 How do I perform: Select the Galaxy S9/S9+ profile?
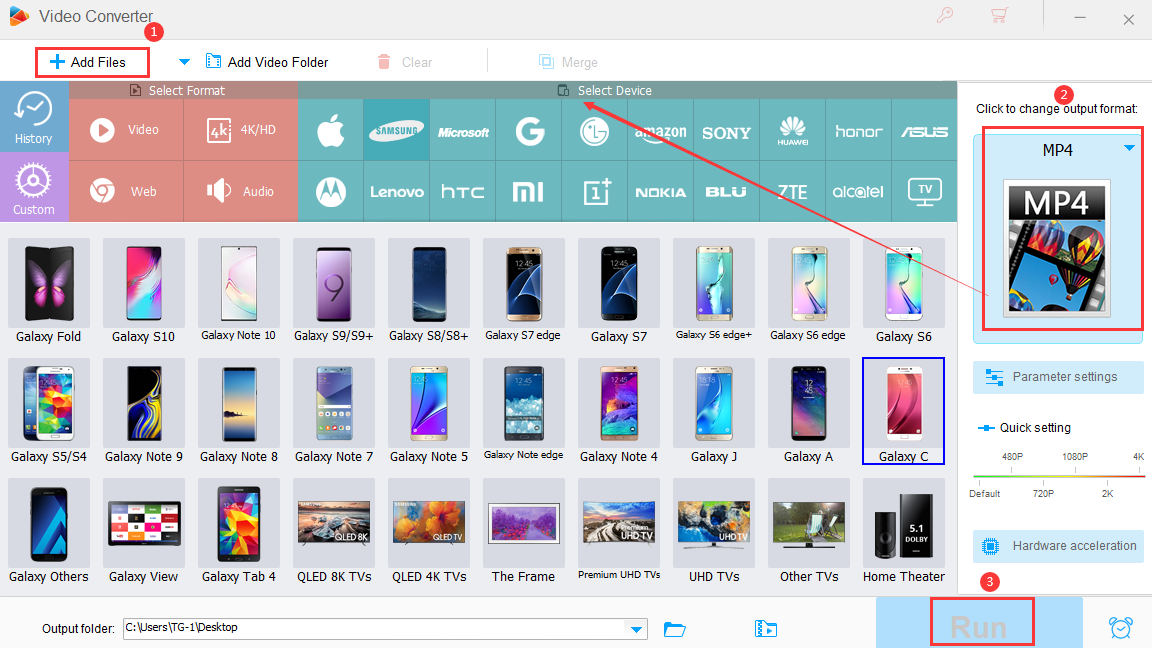pyautogui.click(x=334, y=291)
